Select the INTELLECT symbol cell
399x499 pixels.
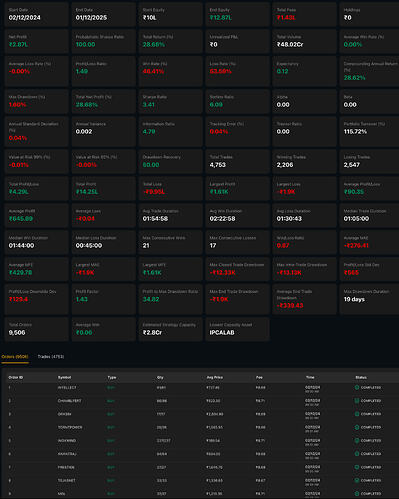tap(67, 388)
